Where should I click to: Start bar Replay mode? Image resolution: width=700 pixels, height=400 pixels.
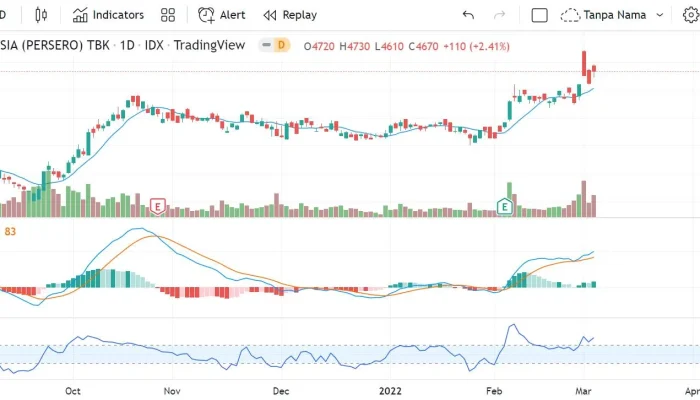(290, 15)
